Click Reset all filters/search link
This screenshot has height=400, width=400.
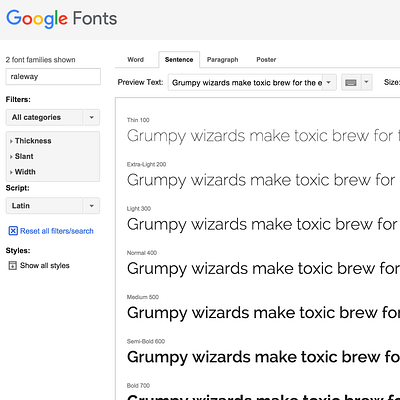(57, 231)
